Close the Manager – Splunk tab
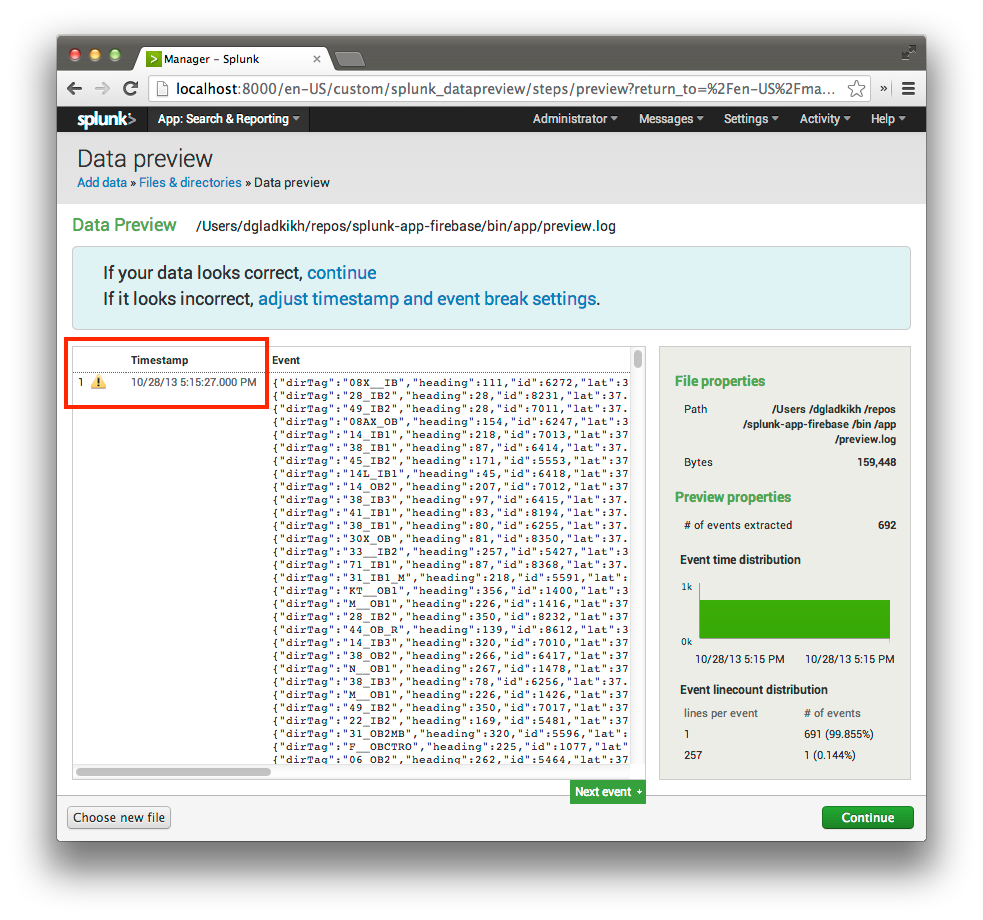Screen dimensions: 983x920 [x=317, y=59]
